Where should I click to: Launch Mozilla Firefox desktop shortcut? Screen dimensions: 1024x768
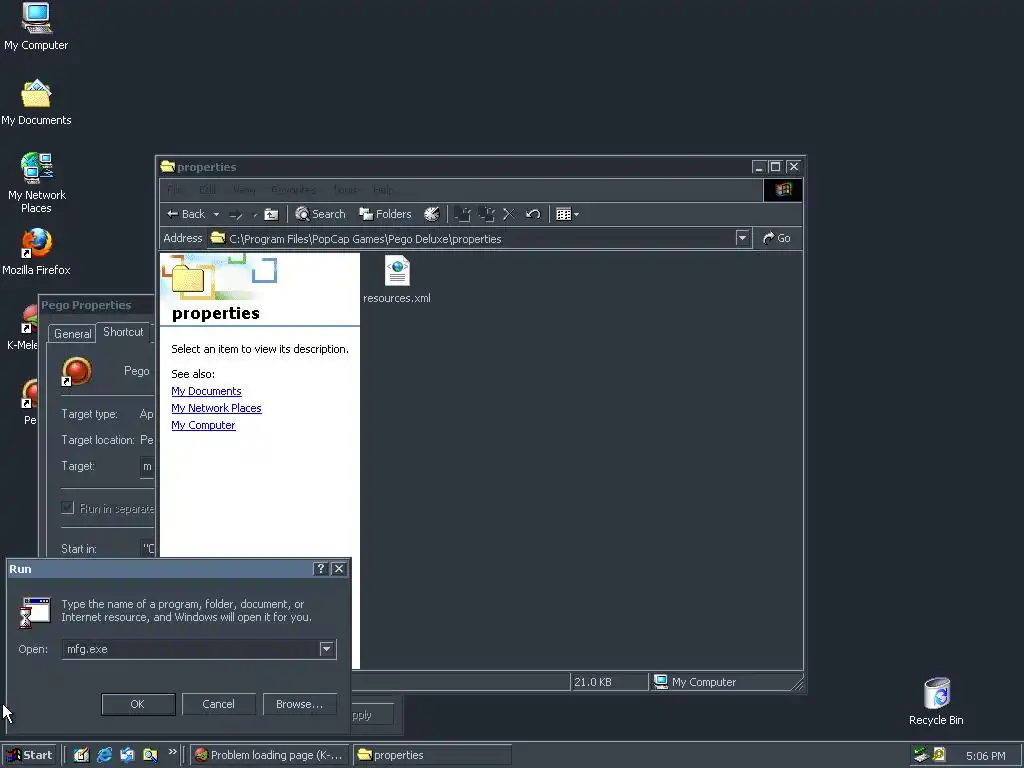point(36,252)
